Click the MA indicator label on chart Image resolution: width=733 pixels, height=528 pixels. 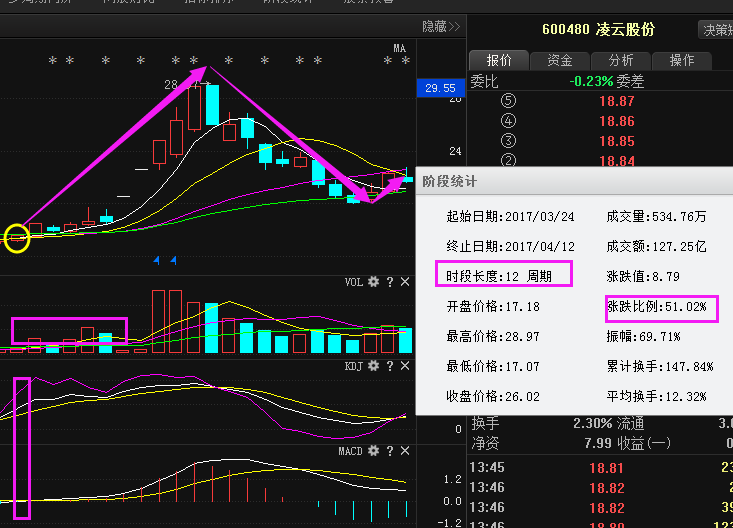[x=400, y=48]
